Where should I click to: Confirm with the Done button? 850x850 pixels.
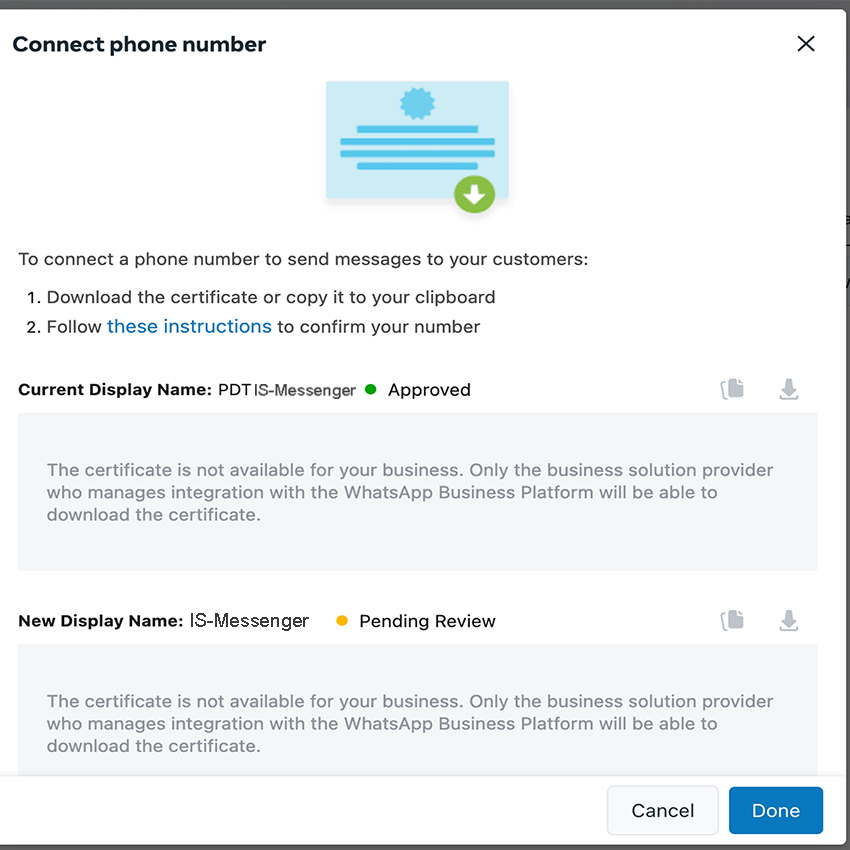point(775,810)
